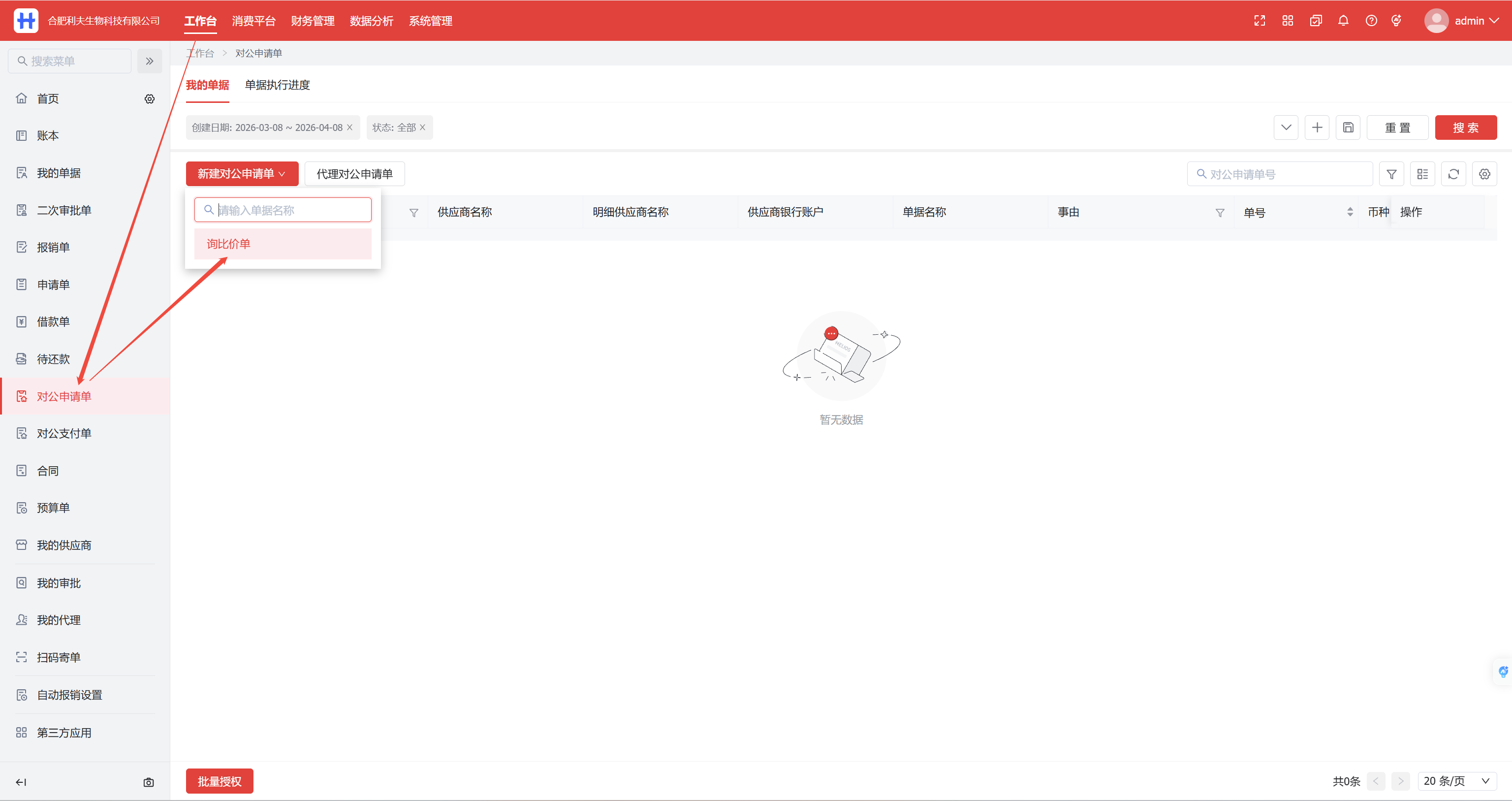
Task: Click the refresh table icon
Action: coord(1453,174)
